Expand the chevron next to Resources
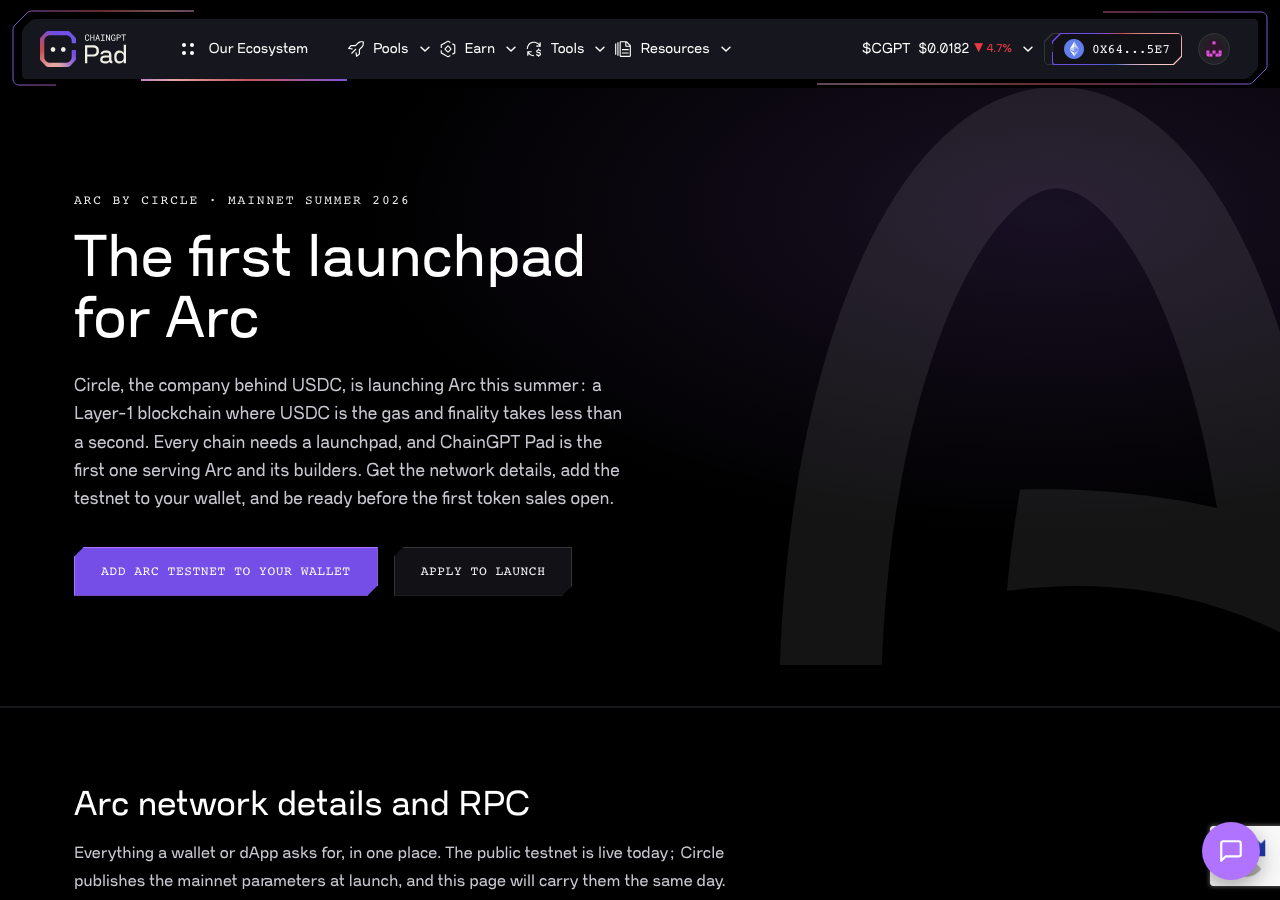This screenshot has width=1280, height=900. coord(726,49)
